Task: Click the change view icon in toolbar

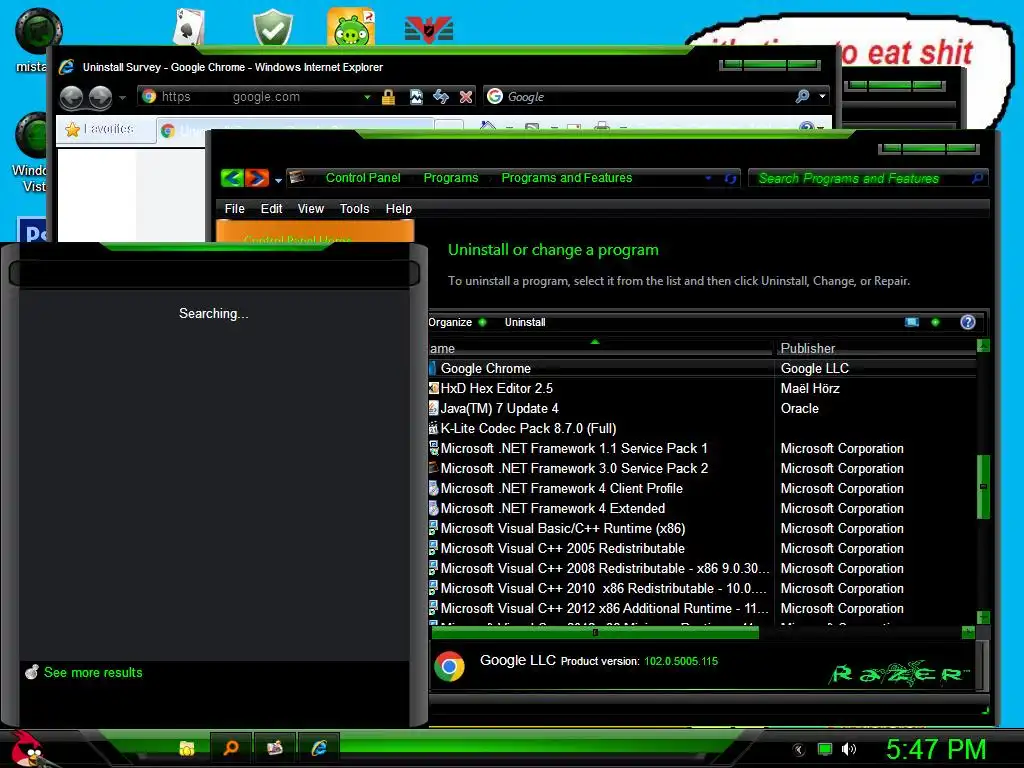Action: 912,322
